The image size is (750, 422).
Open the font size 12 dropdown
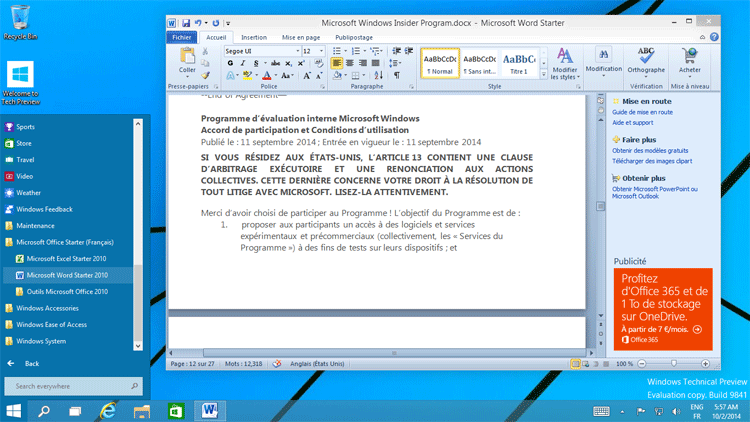click(321, 51)
